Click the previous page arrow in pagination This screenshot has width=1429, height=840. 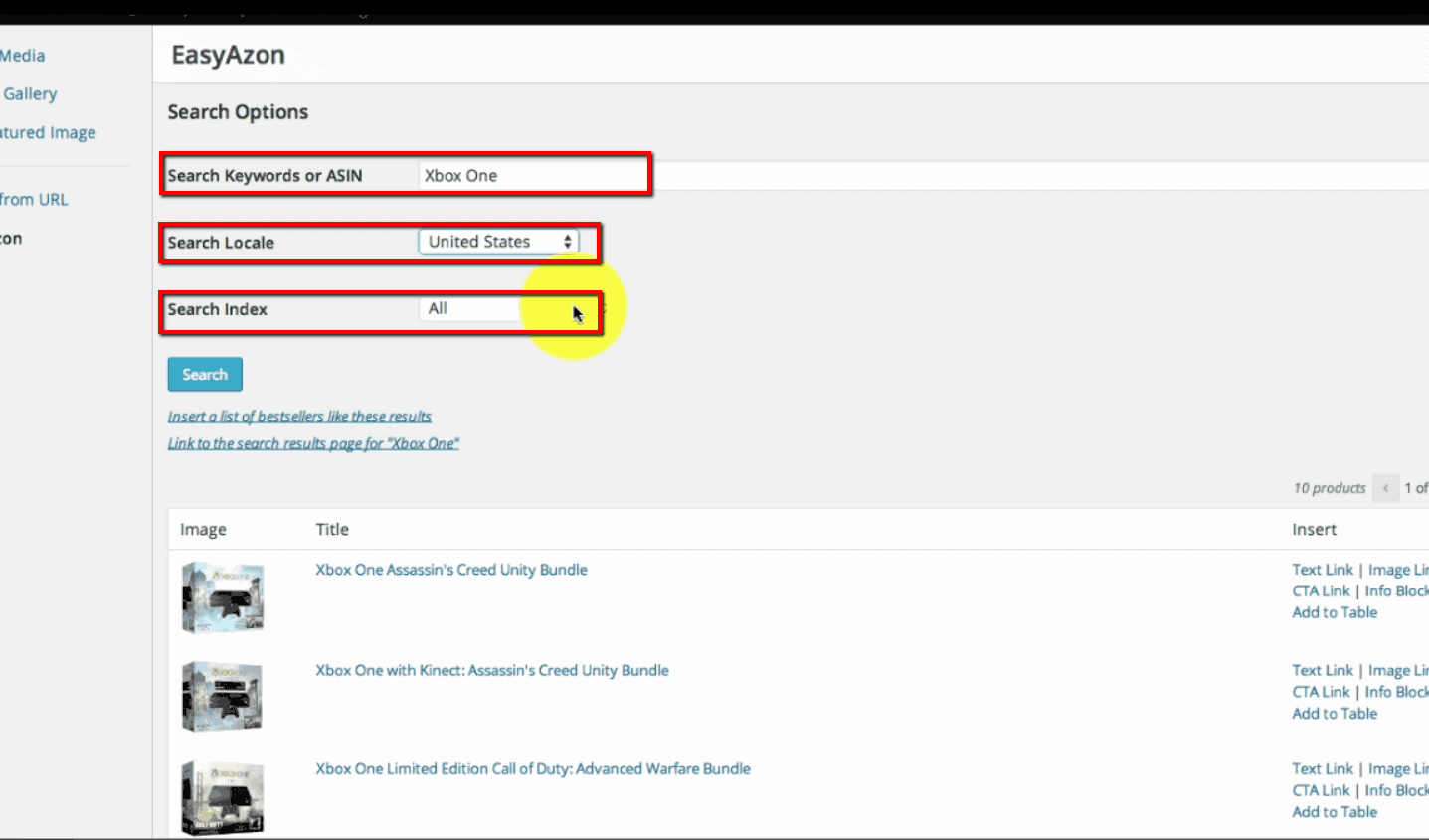coord(1385,488)
